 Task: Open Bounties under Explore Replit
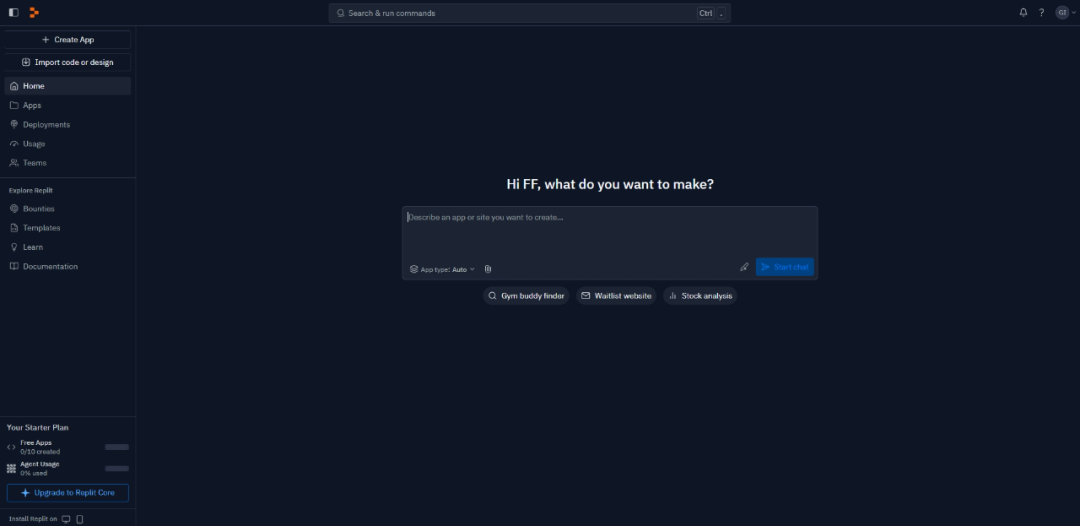(68, 209)
